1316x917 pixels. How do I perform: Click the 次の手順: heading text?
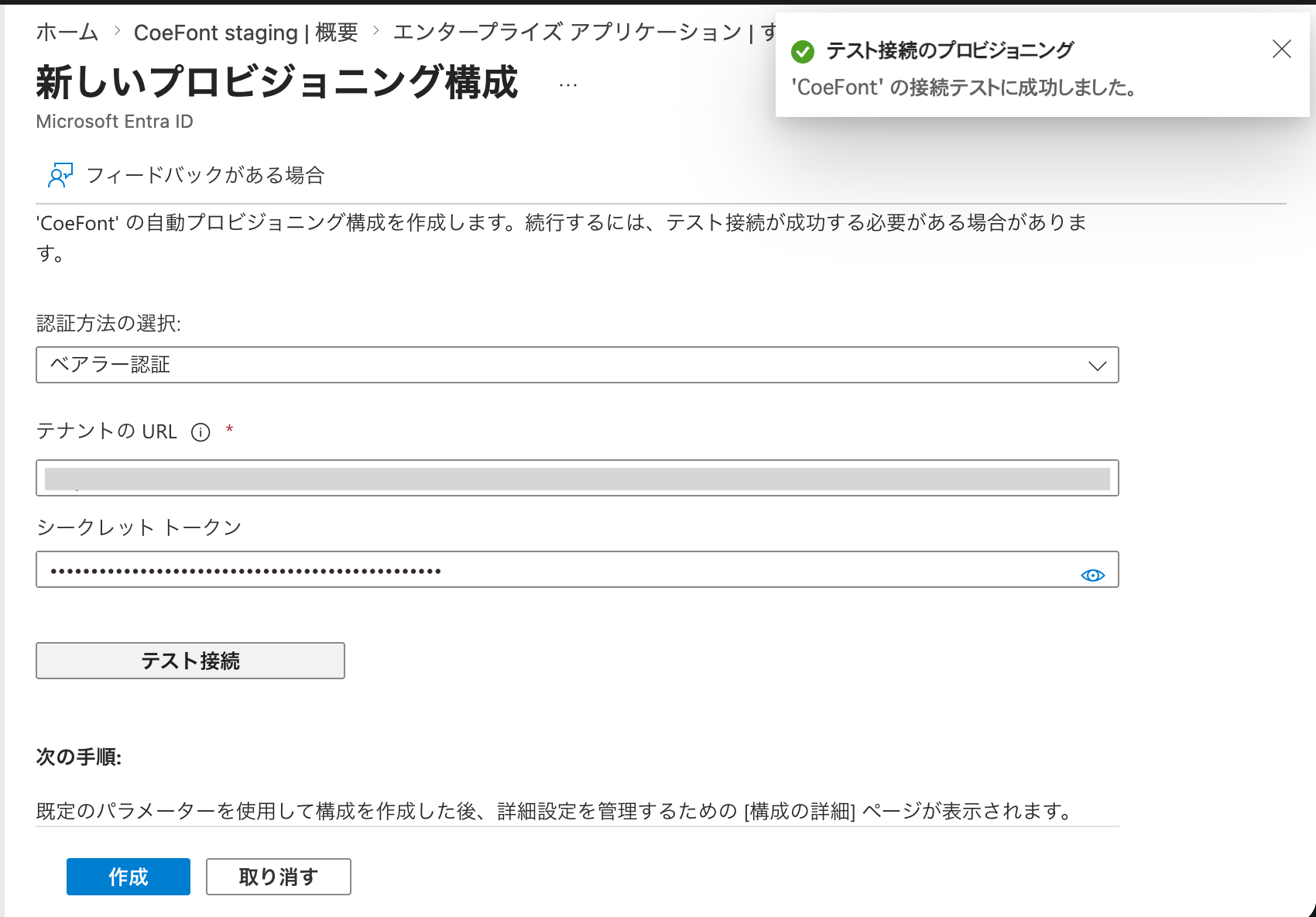pos(79,757)
